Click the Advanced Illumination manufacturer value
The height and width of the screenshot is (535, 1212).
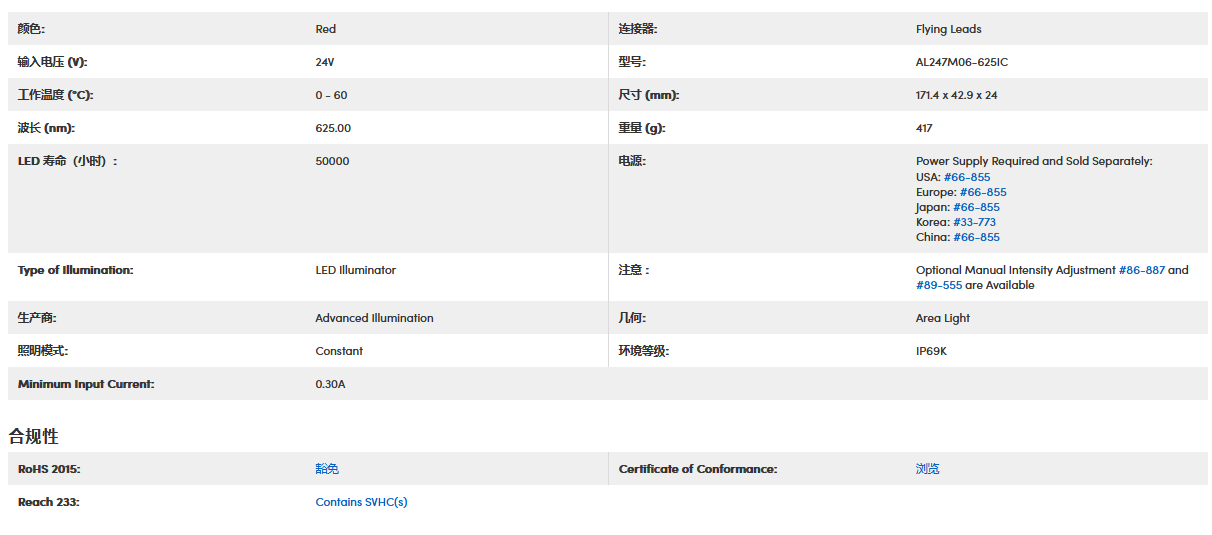click(374, 318)
